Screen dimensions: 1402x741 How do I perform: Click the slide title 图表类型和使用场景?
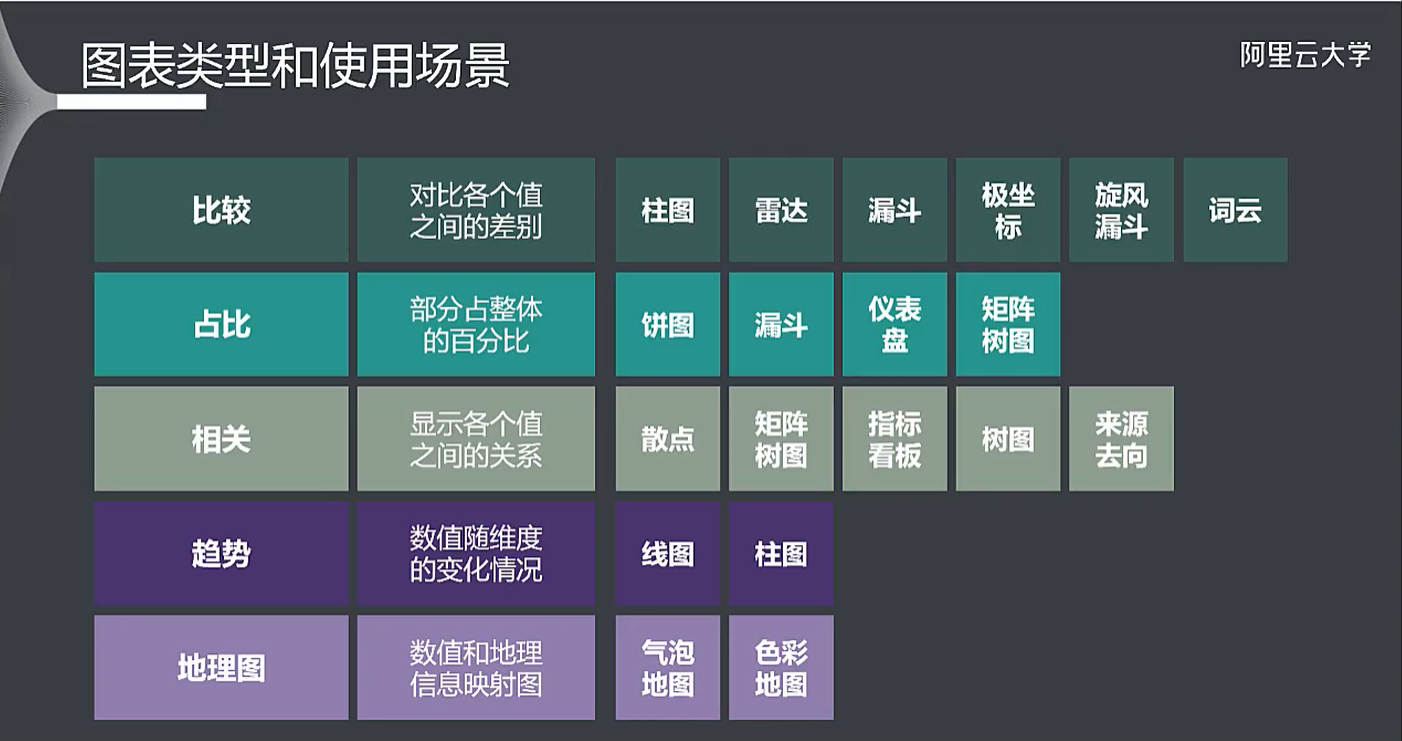[x=296, y=65]
